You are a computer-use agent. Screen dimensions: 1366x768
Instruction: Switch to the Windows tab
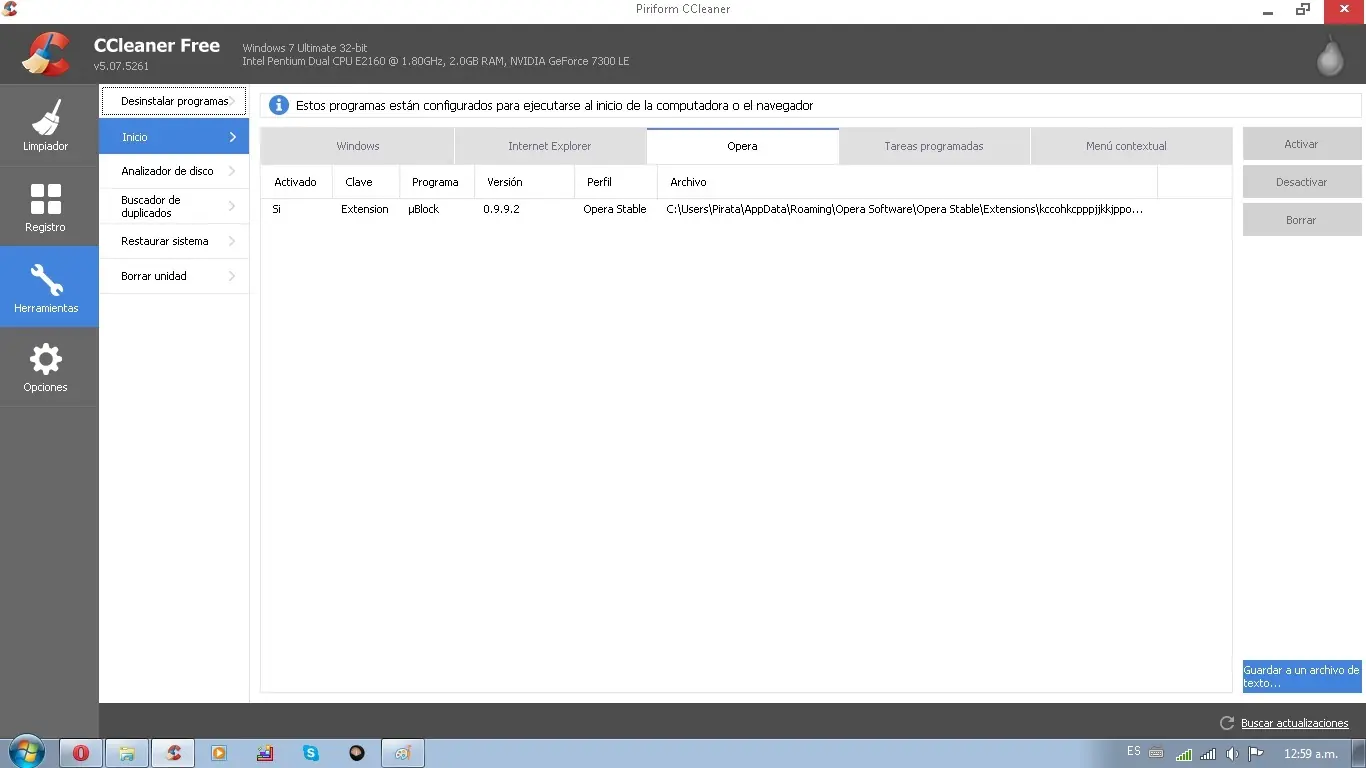[x=357, y=146]
